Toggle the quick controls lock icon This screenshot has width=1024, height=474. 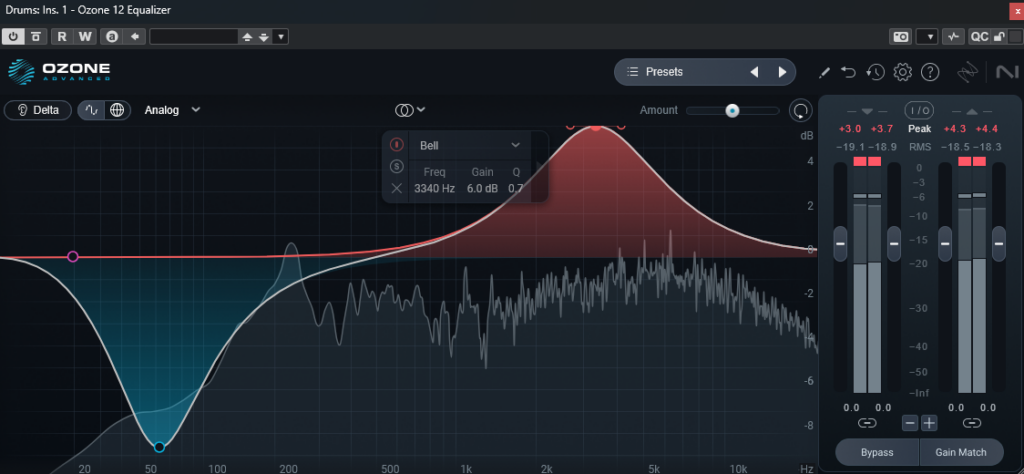coord(998,37)
